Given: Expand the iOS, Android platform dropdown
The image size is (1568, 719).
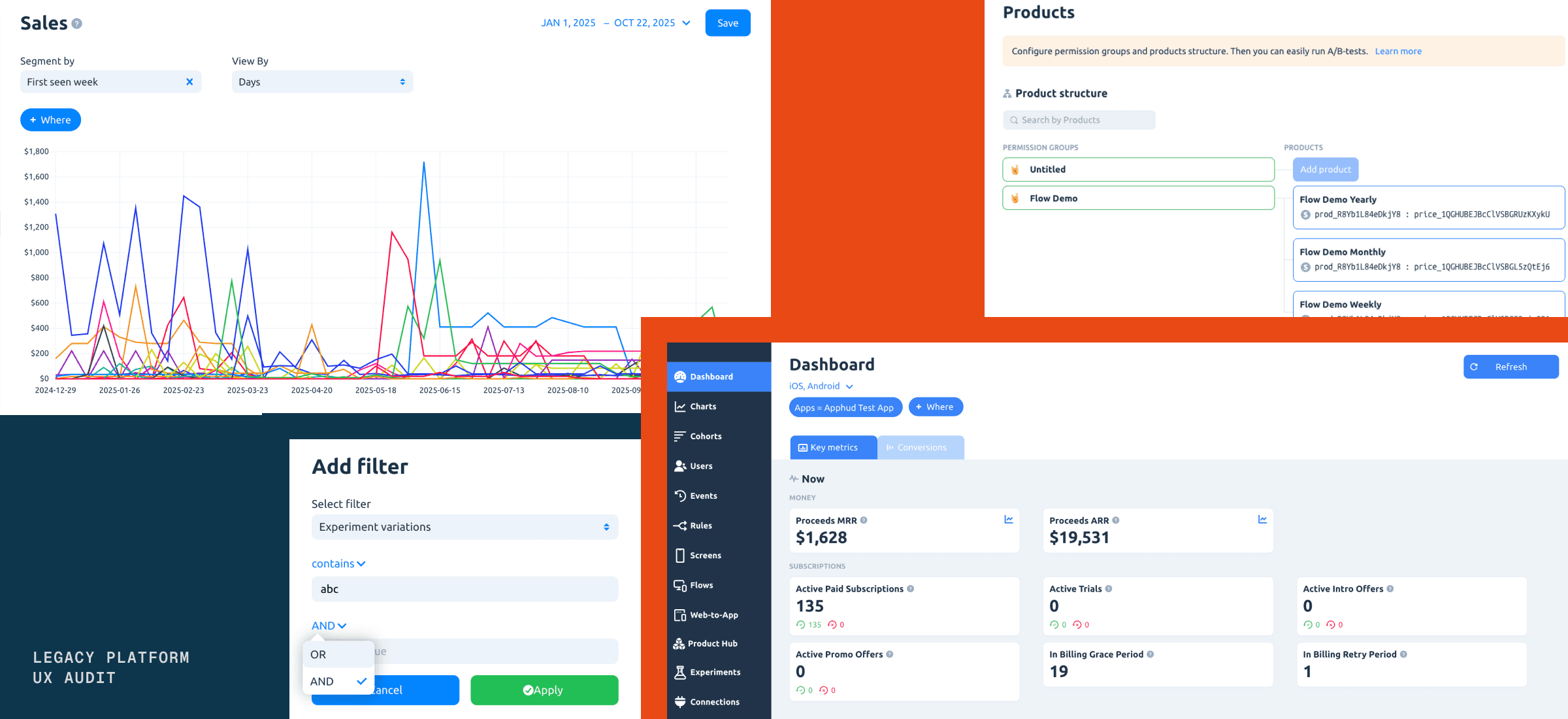Looking at the screenshot, I should click(821, 386).
